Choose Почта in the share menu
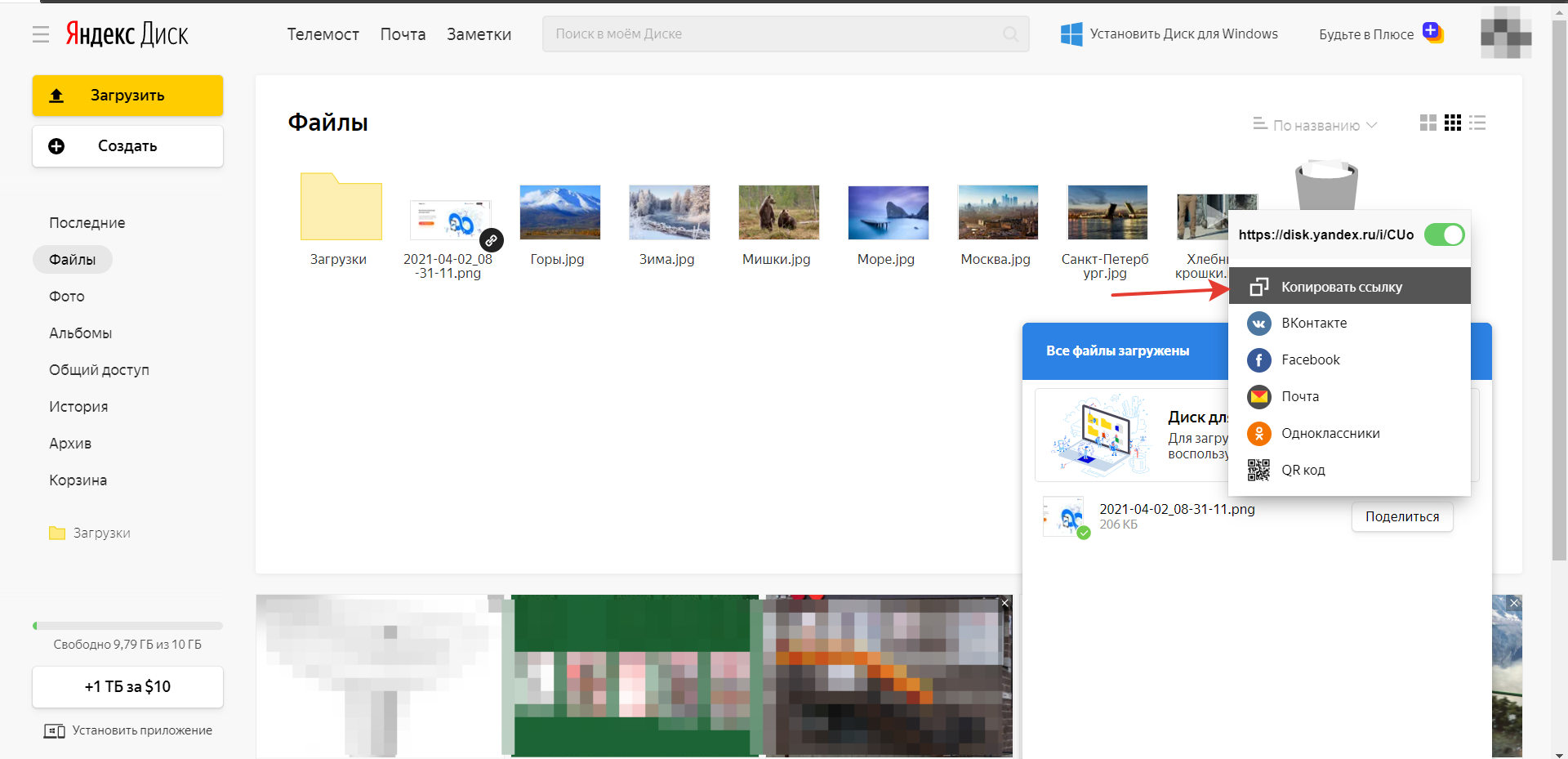 point(1299,397)
